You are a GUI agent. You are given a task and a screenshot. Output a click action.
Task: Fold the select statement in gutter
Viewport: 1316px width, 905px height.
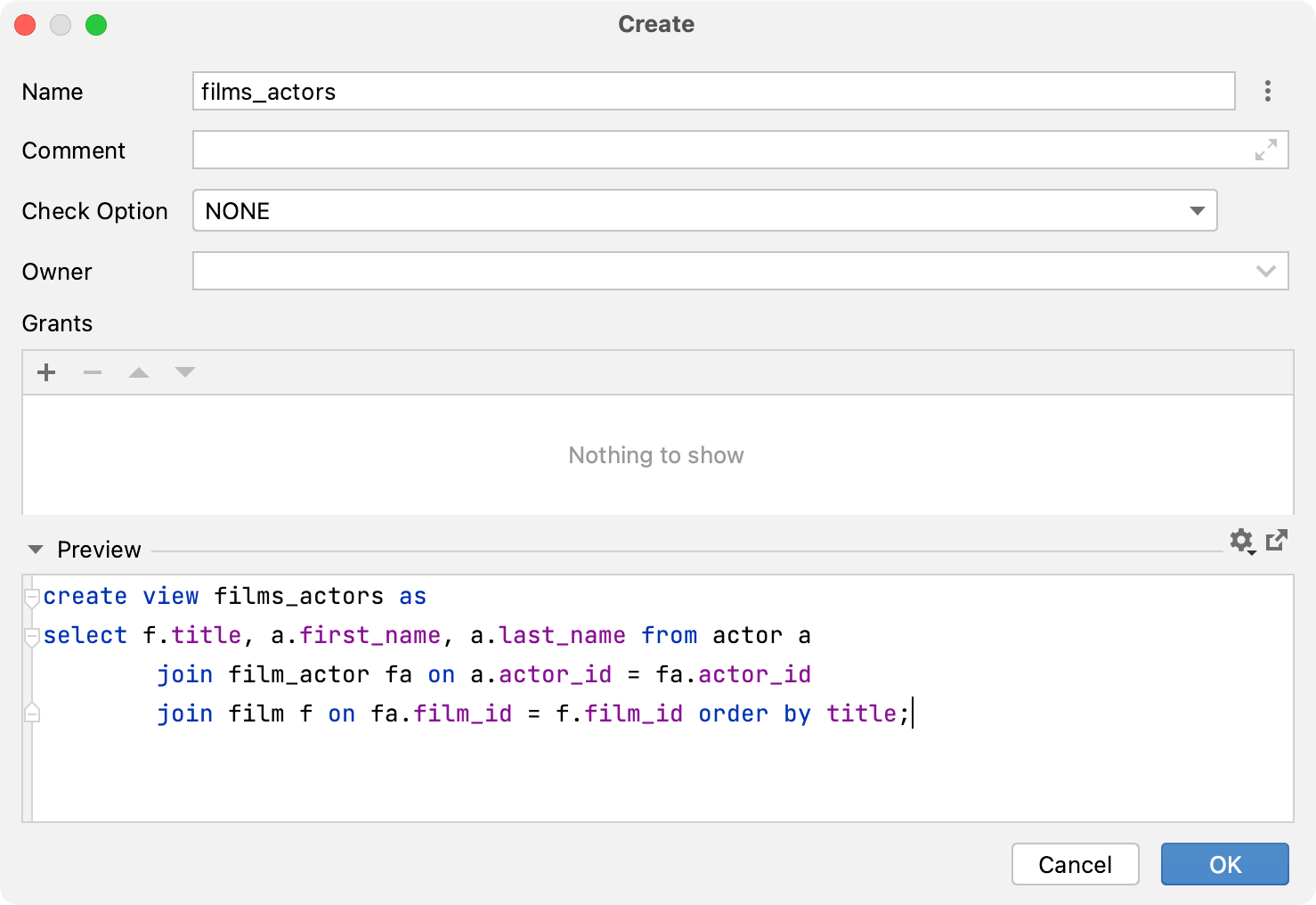tap(32, 636)
